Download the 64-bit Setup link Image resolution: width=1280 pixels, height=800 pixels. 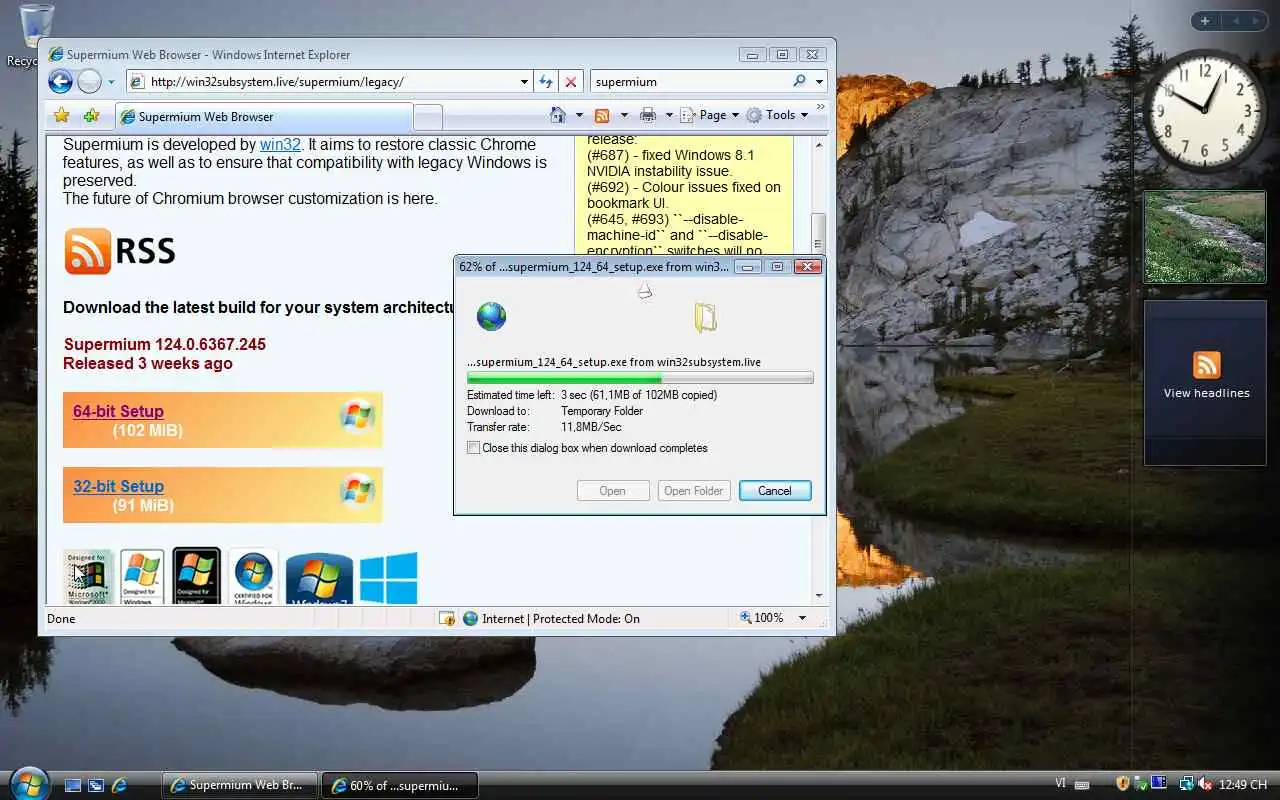tap(118, 411)
